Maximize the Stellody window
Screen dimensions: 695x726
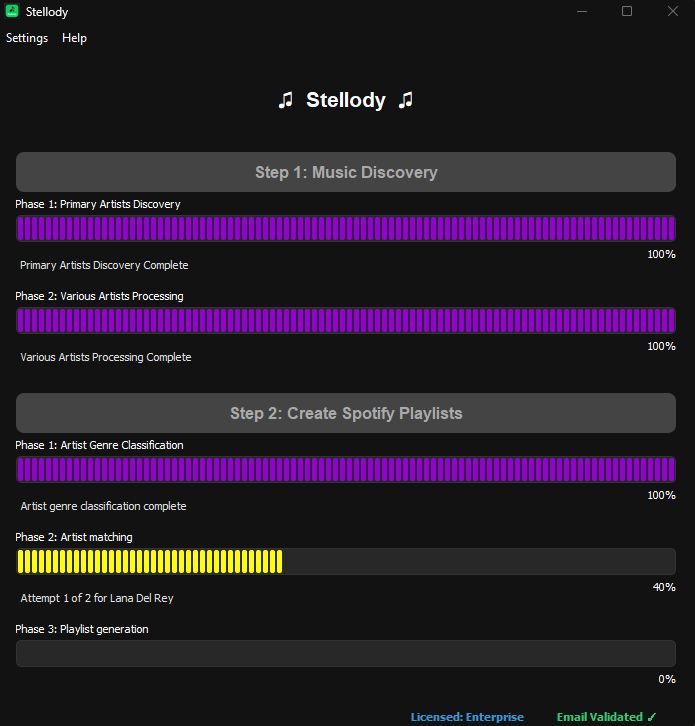627,11
